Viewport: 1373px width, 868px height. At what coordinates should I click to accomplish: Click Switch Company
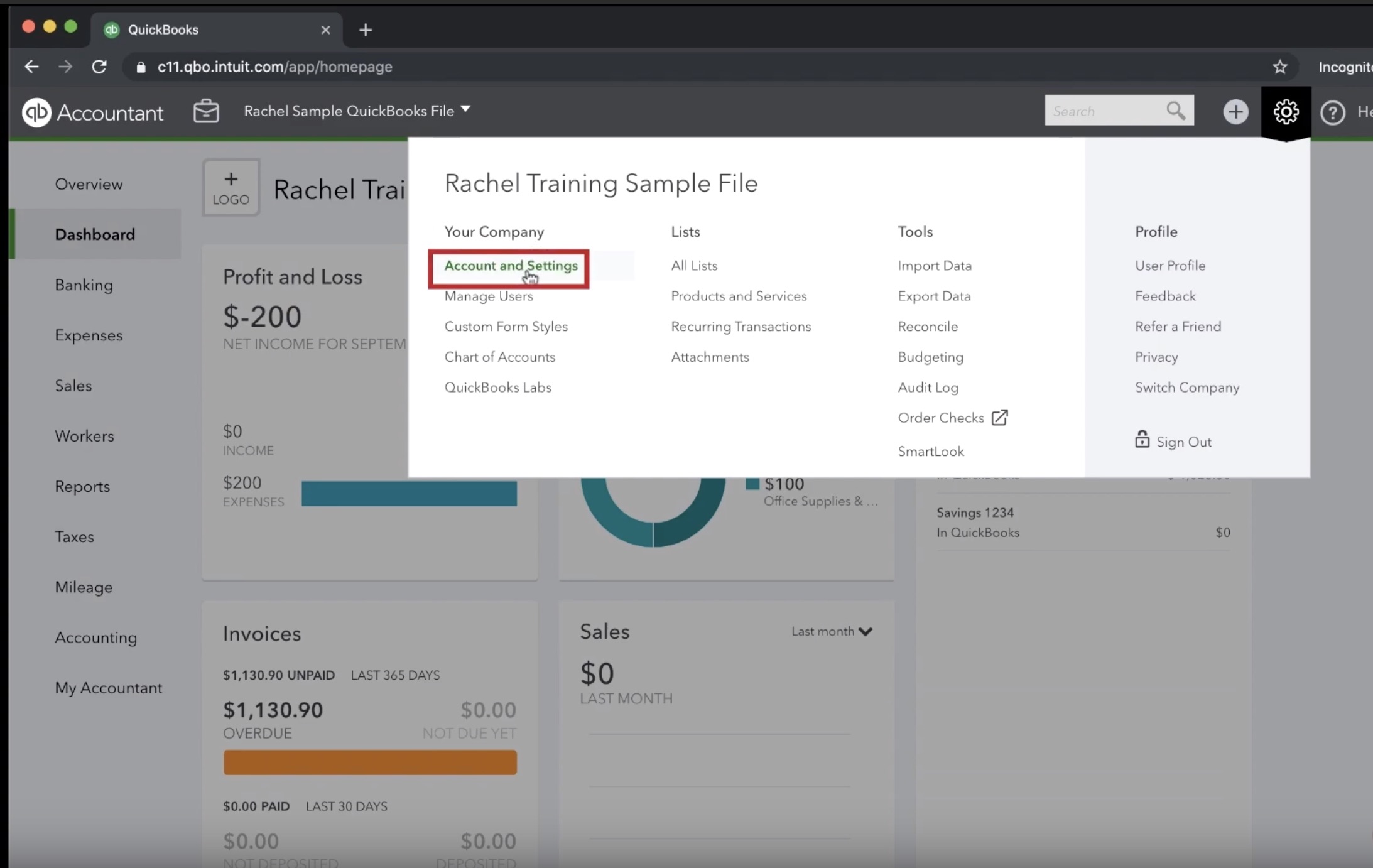1187,388
